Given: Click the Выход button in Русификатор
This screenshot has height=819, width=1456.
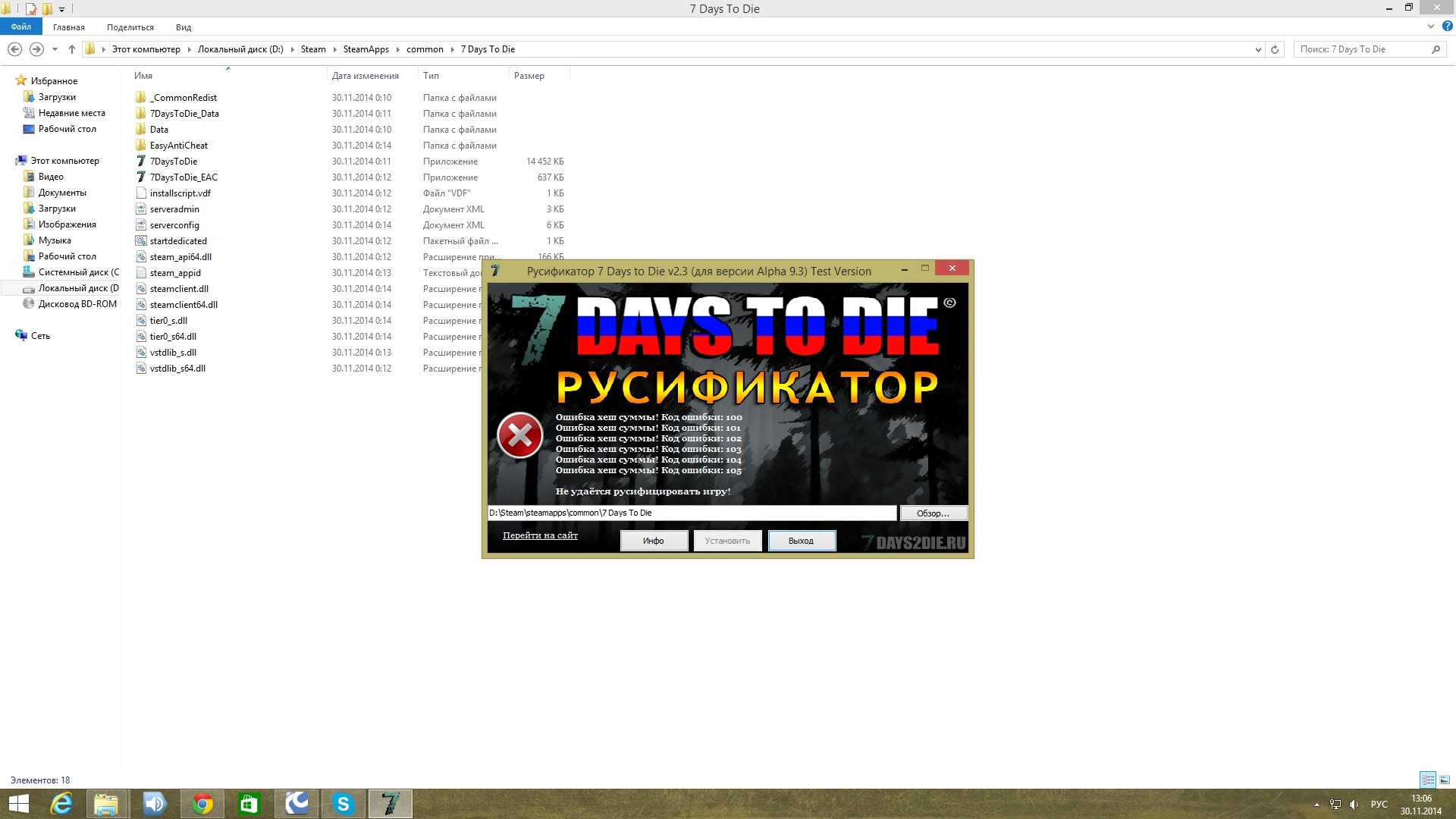Looking at the screenshot, I should [x=802, y=541].
